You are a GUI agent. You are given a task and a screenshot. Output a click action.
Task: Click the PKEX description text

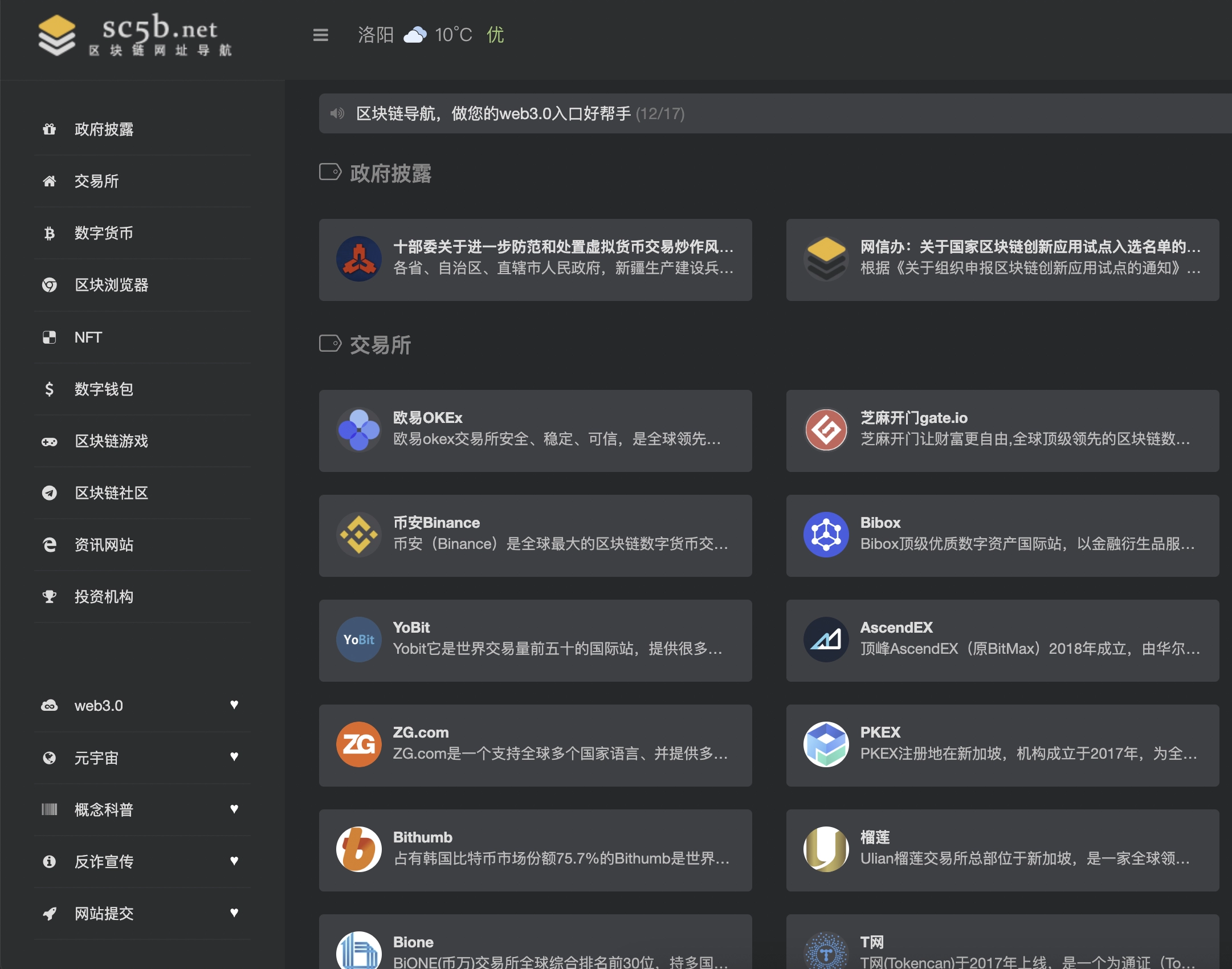pyautogui.click(x=1029, y=754)
